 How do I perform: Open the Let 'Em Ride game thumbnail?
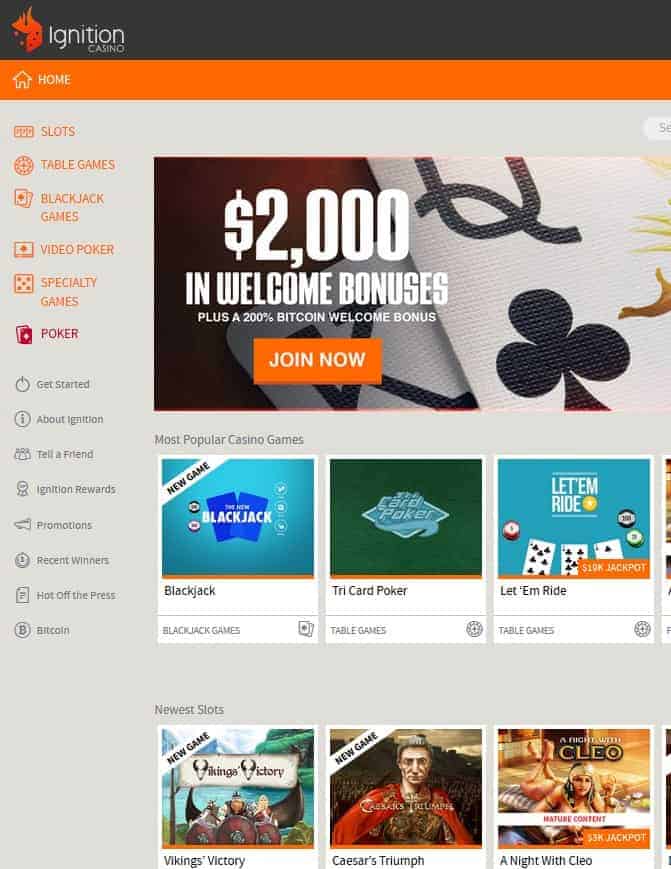(x=573, y=517)
